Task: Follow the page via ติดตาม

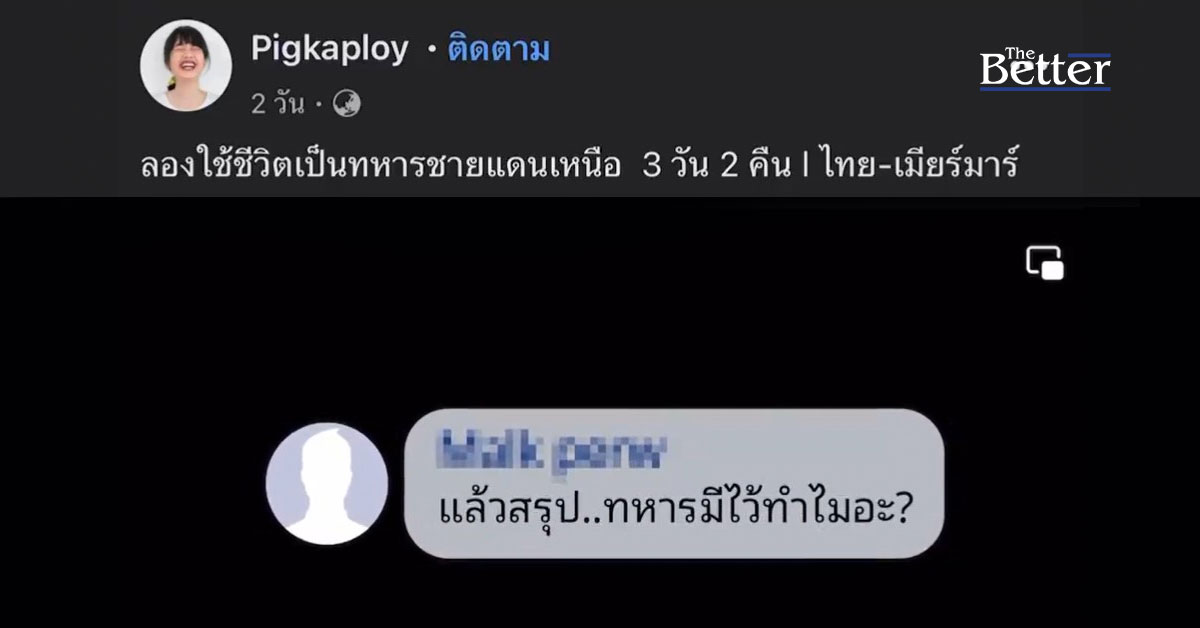Action: (498, 49)
